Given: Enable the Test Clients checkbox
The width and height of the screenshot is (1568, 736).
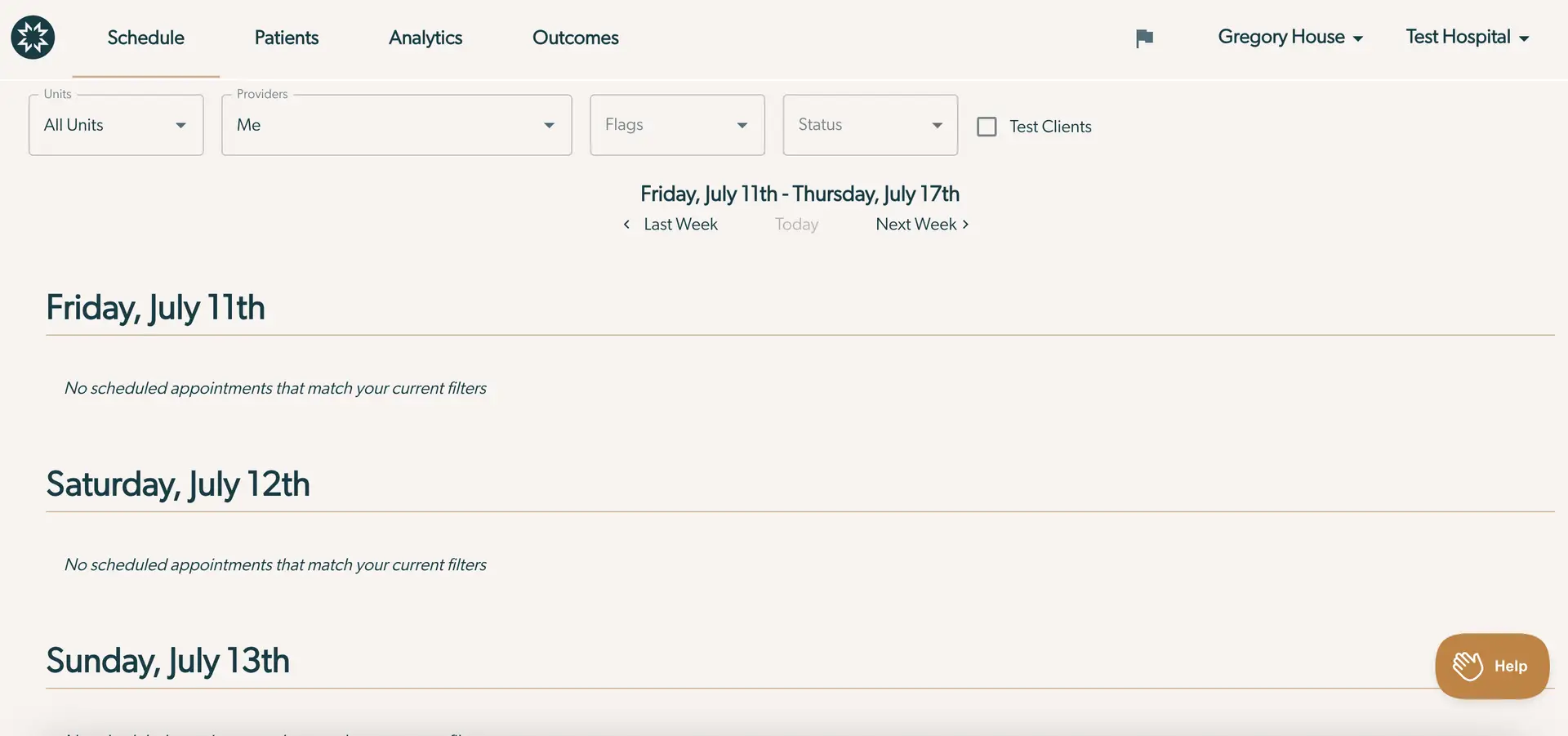Looking at the screenshot, I should click(987, 126).
